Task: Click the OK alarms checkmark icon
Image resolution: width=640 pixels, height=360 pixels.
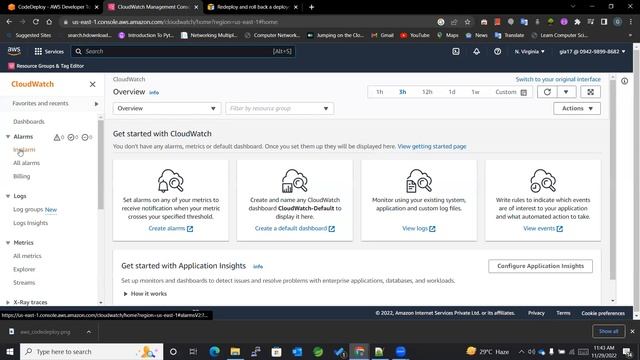Action: tap(71, 137)
